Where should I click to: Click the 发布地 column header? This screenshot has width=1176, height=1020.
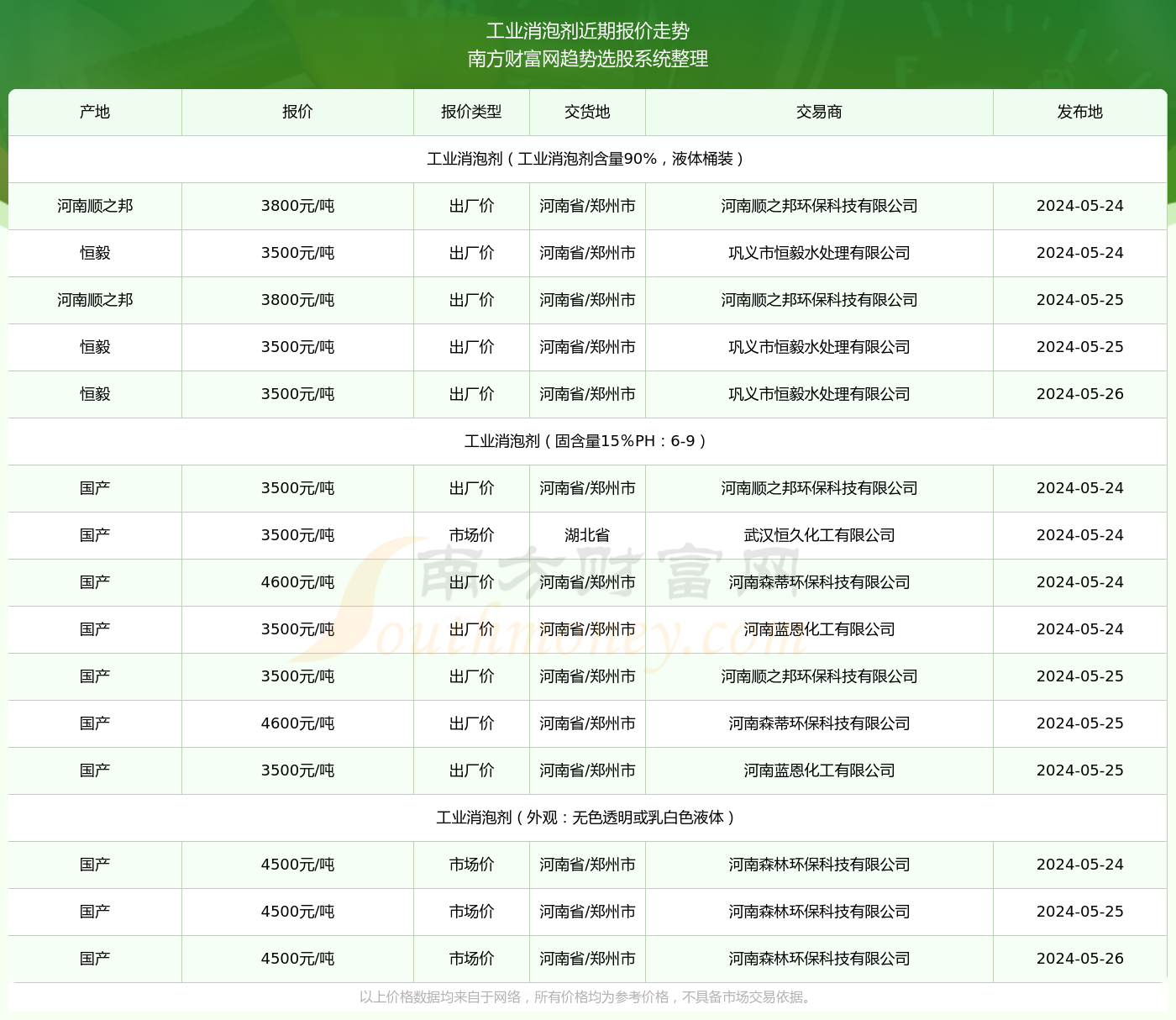coord(1080,112)
